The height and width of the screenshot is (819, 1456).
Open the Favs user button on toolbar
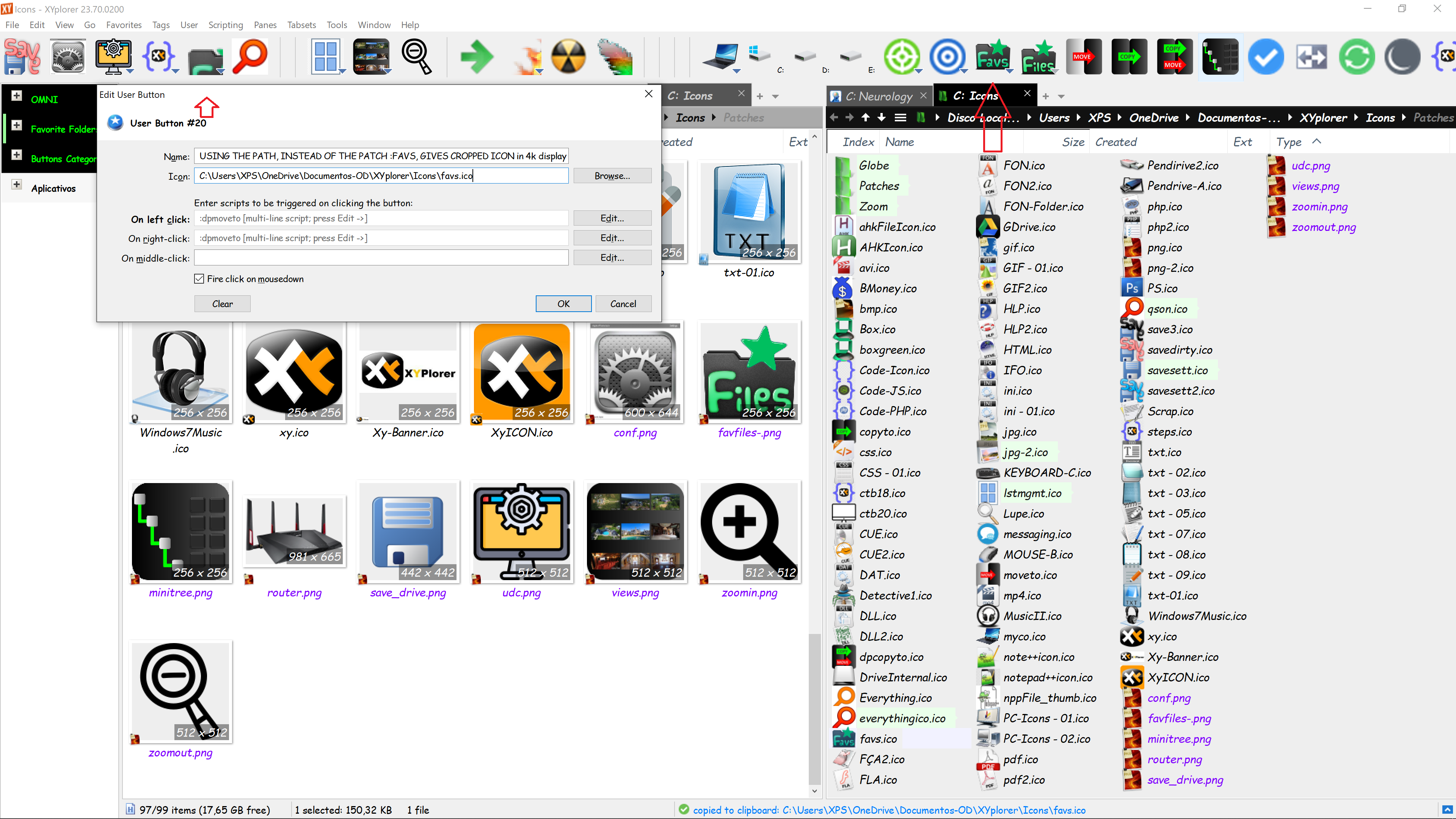coord(994,56)
